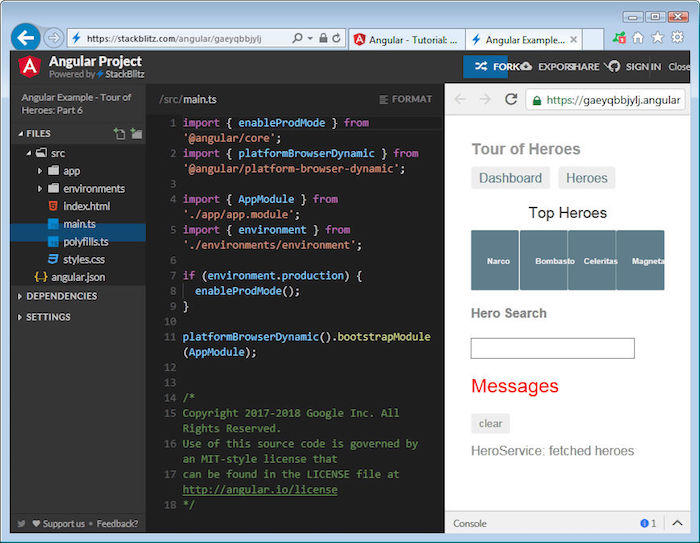Image resolution: width=700 pixels, height=543 pixels.
Task: Click the FORMAT button in the editor
Action: click(405, 99)
